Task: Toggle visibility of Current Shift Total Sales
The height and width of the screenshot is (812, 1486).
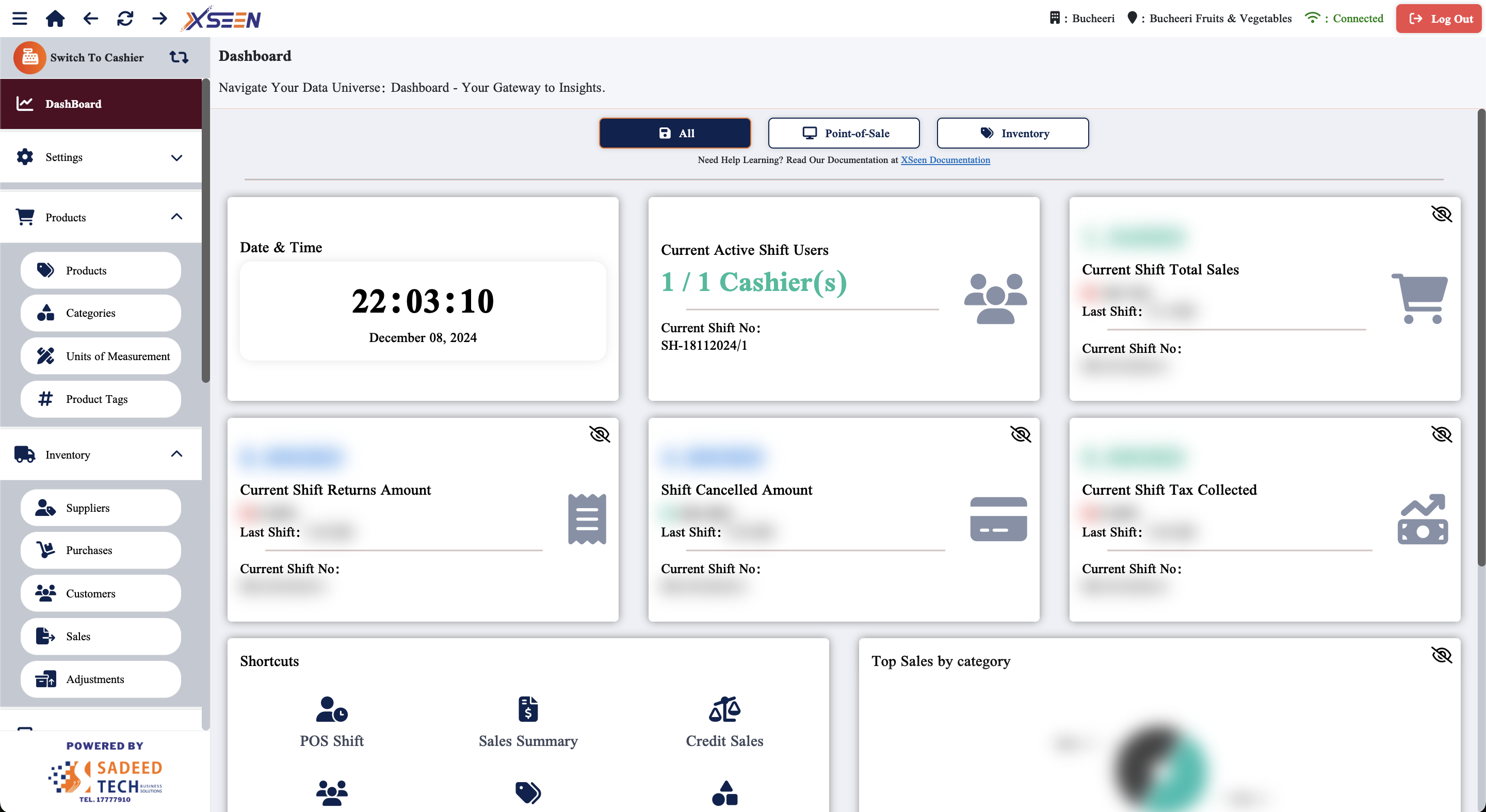Action: point(1441,214)
